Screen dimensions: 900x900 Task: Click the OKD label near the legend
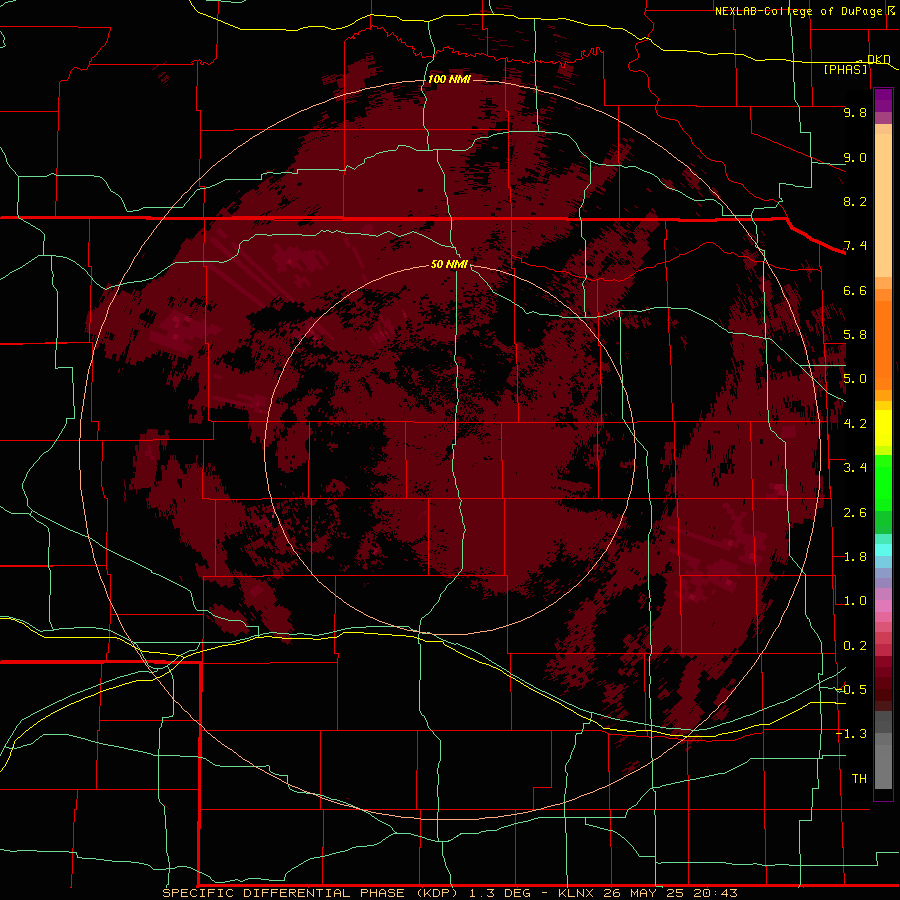879,60
